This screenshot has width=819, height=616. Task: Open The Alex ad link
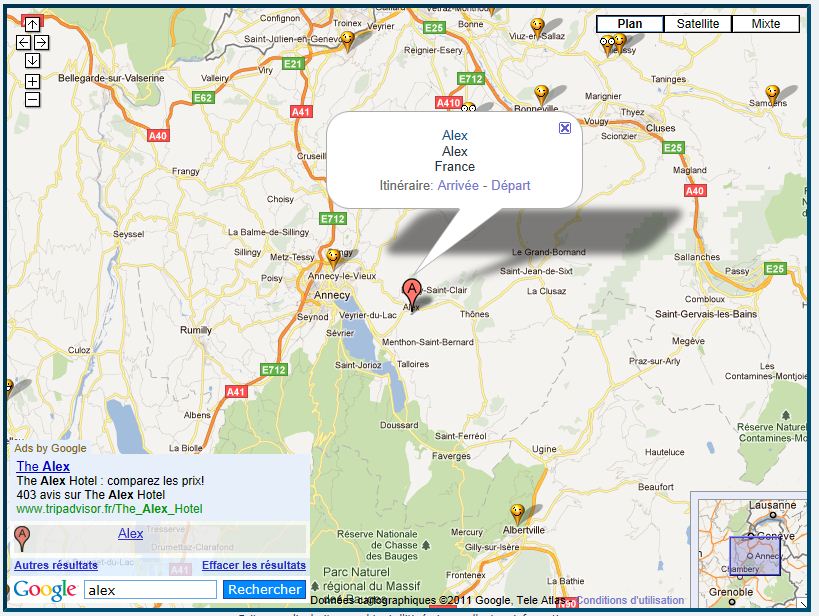point(43,466)
